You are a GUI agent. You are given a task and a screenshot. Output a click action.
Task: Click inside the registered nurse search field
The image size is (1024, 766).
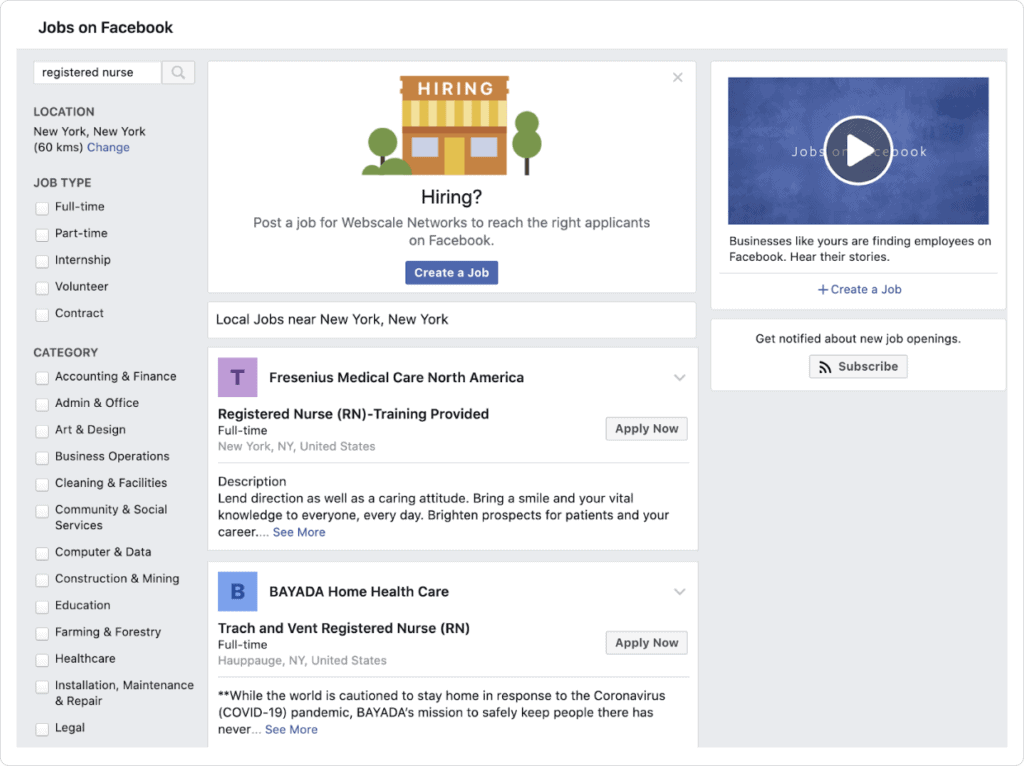95,72
